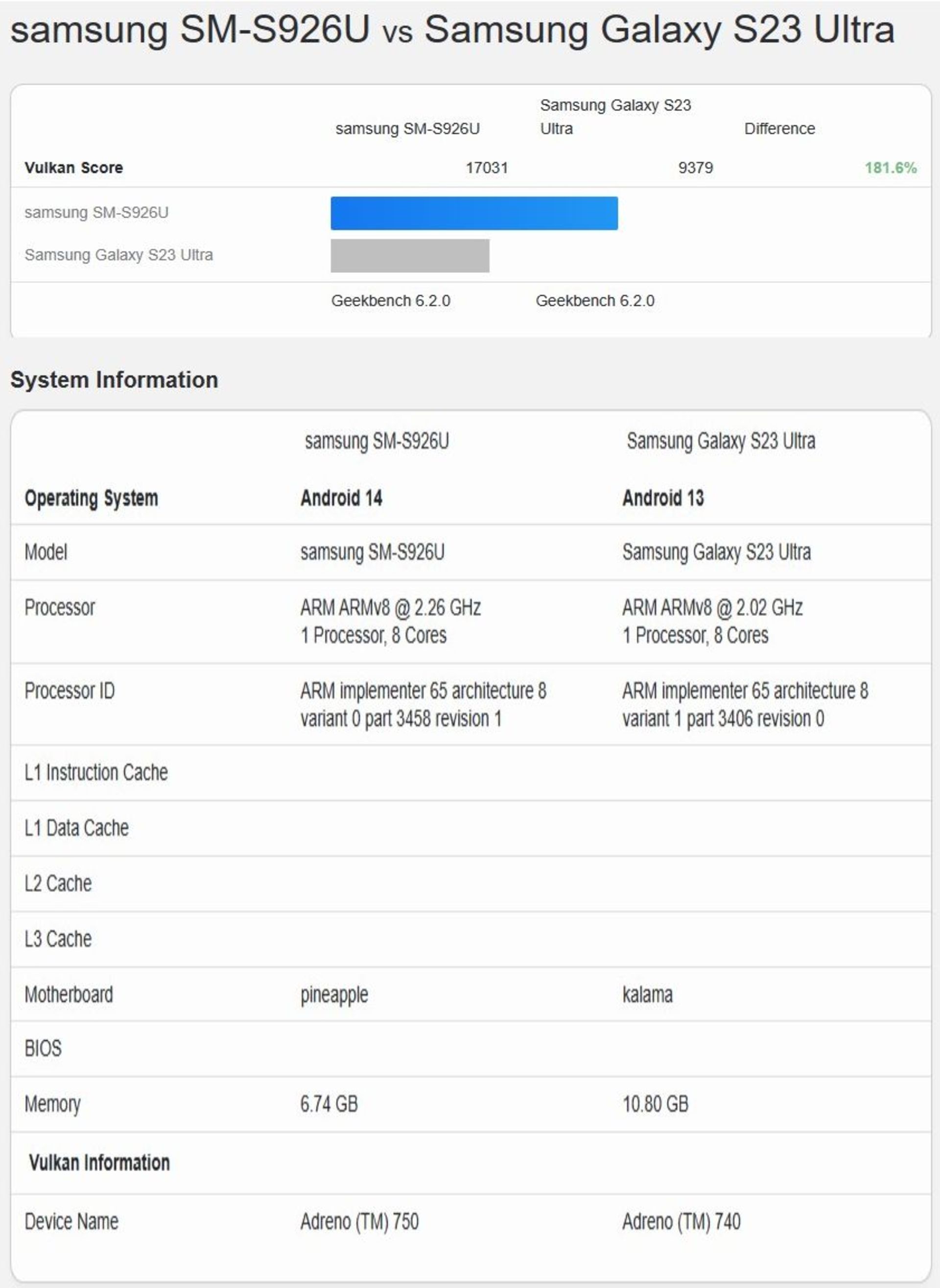Select the Vulkan Score value 9379
Viewport: 940px width, 1288px height.
[695, 168]
